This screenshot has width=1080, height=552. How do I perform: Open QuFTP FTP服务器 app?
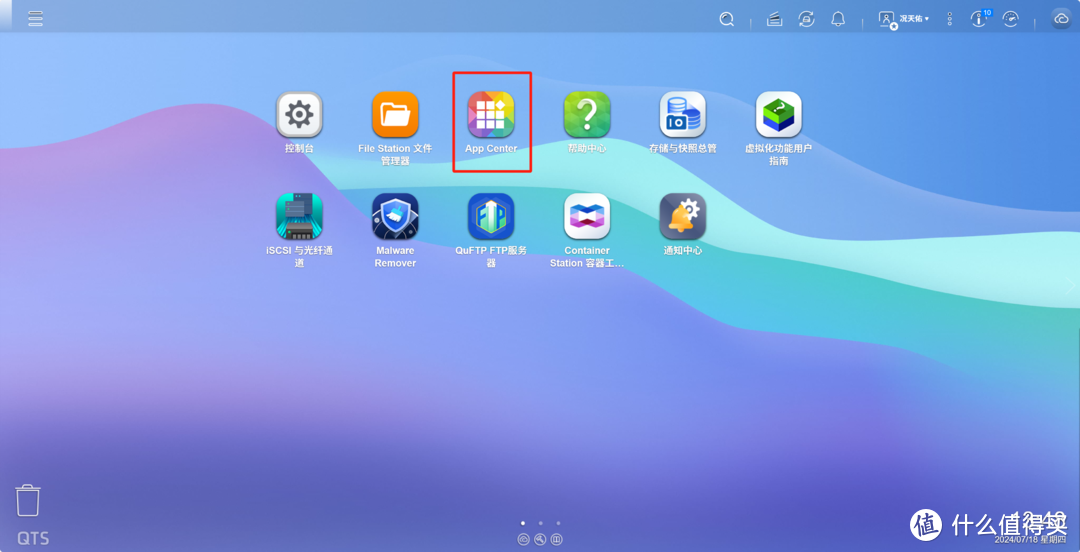coord(491,216)
